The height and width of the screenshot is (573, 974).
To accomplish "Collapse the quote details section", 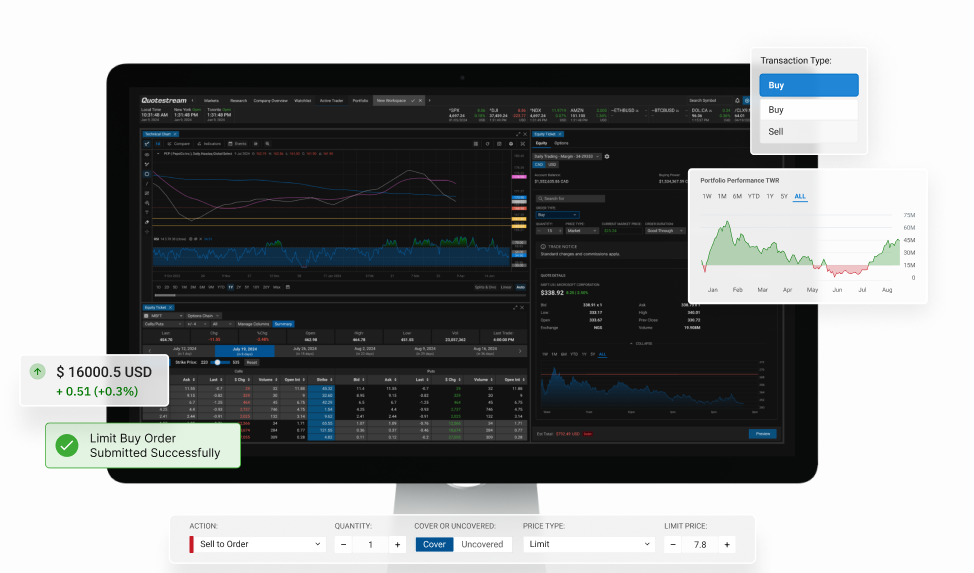I will pyautogui.click(x=643, y=343).
